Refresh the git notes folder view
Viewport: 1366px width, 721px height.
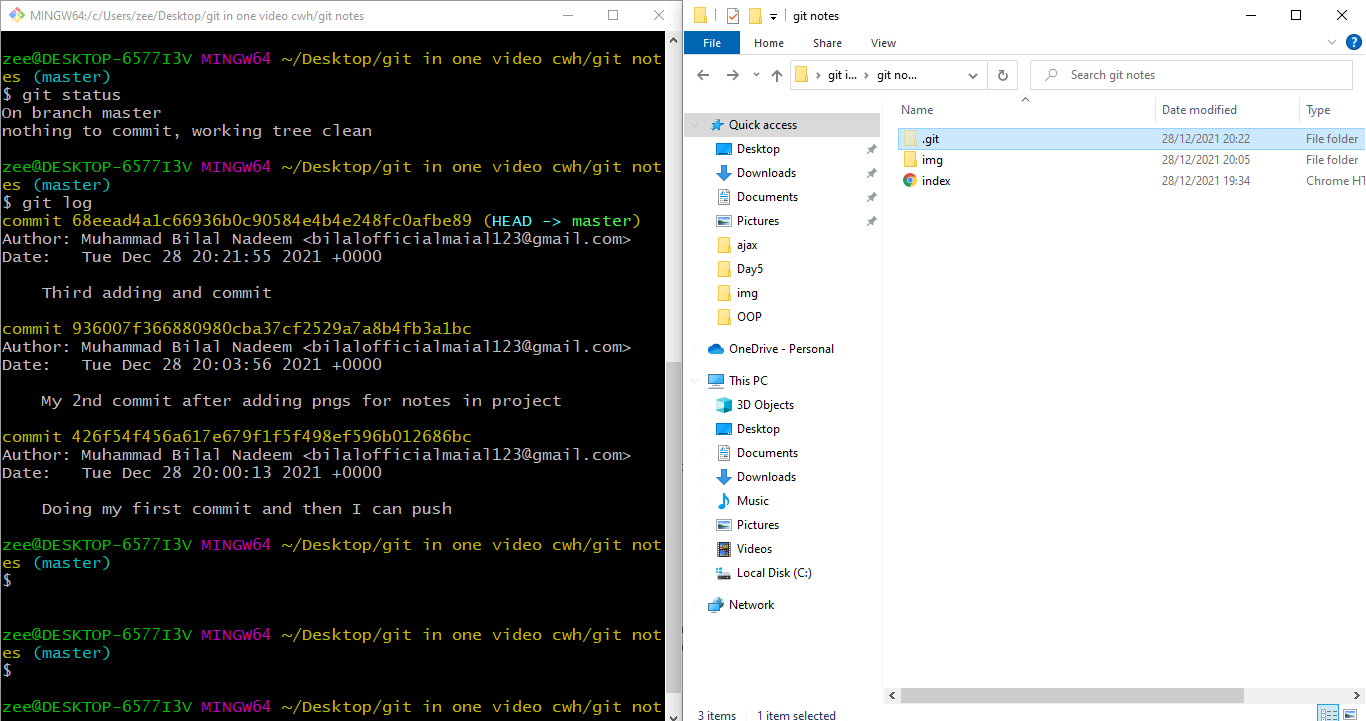click(x=1002, y=75)
